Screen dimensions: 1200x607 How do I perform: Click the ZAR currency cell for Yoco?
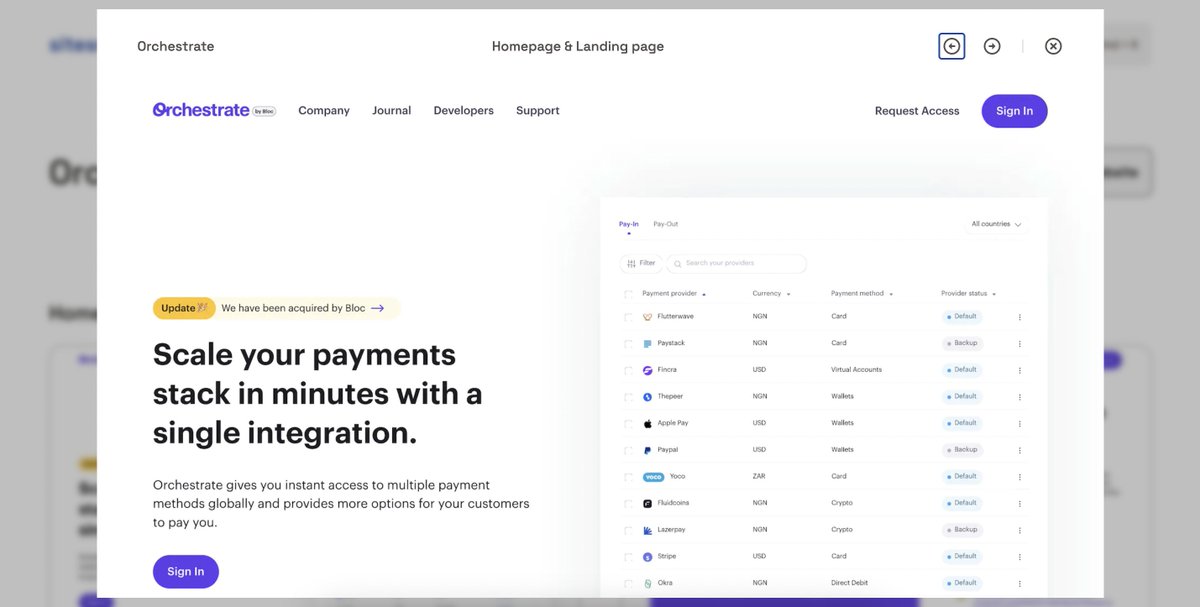pos(759,477)
